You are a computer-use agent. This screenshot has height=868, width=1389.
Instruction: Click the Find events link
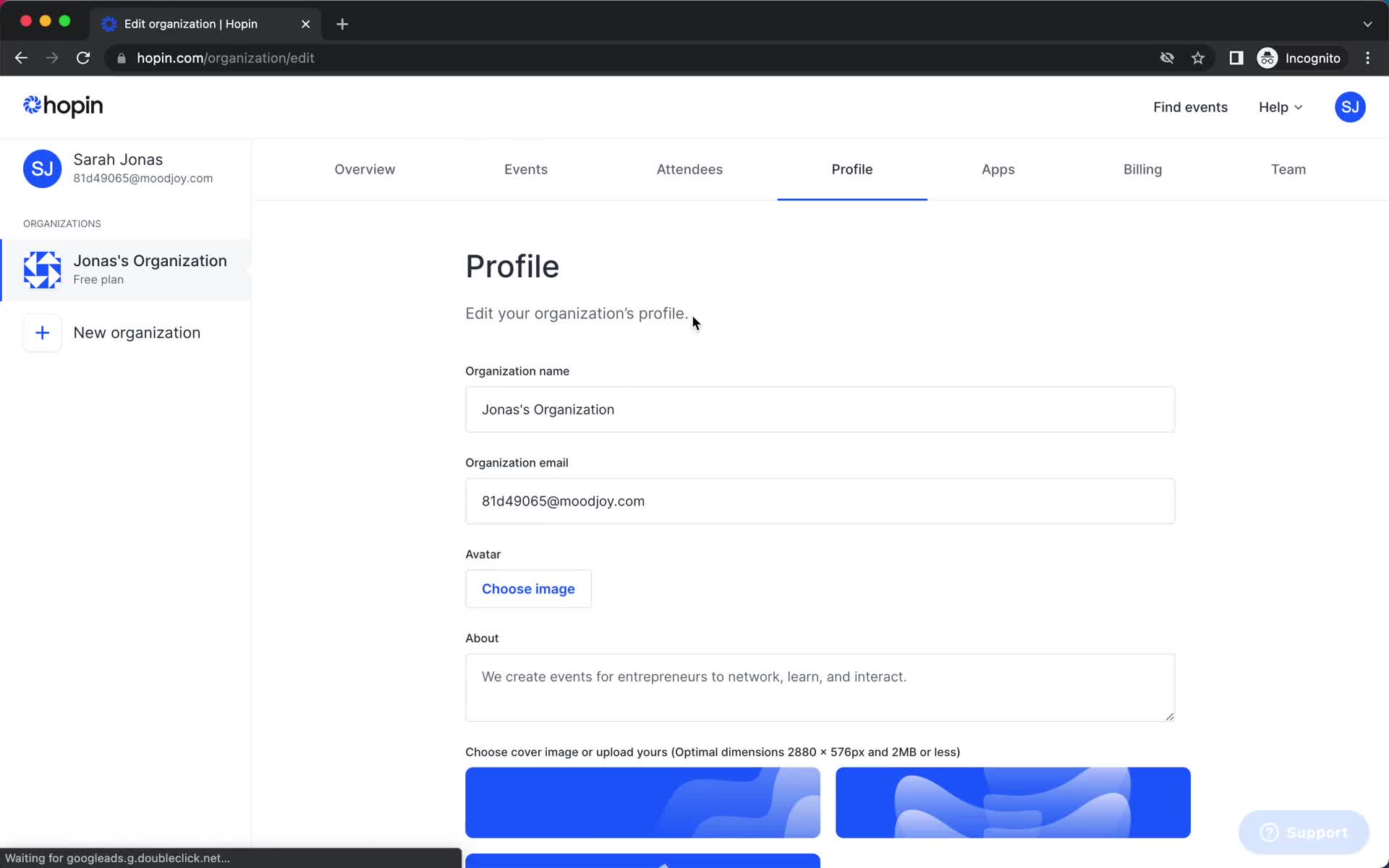pyautogui.click(x=1190, y=107)
